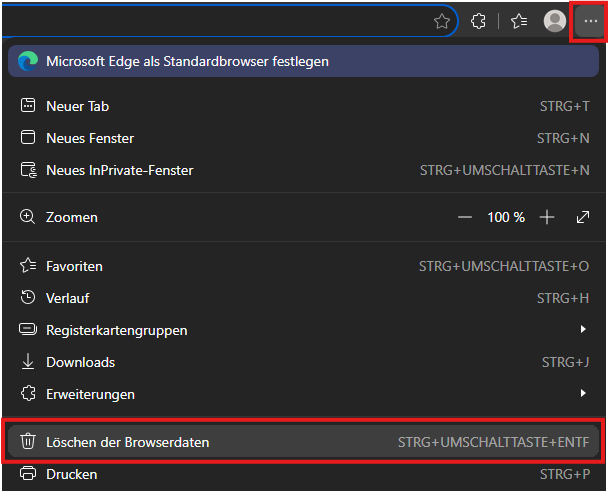609x491 pixels.
Task: Click the trash can icon for Browserdaten
Action: [28, 441]
